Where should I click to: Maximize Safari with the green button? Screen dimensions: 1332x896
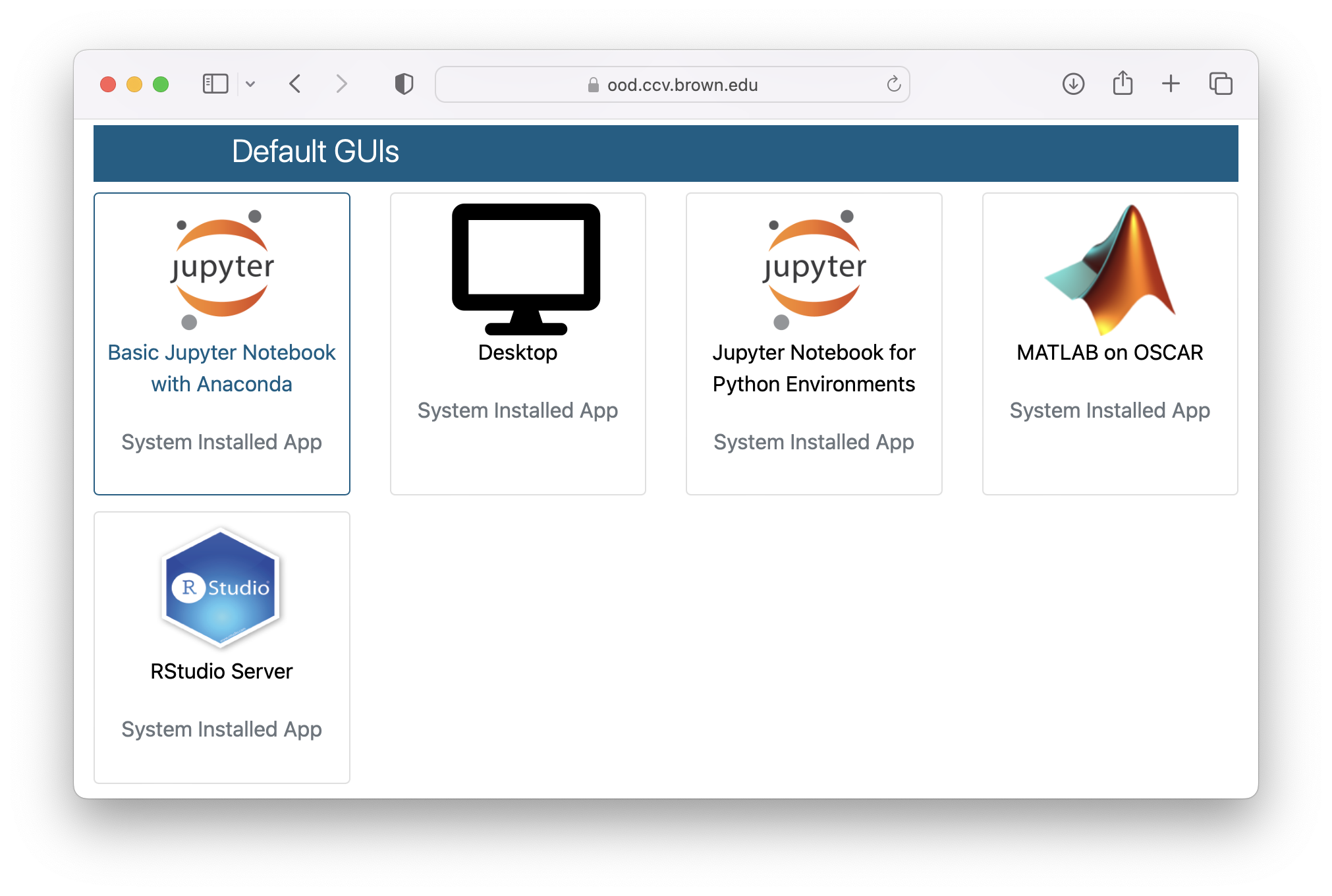[161, 84]
